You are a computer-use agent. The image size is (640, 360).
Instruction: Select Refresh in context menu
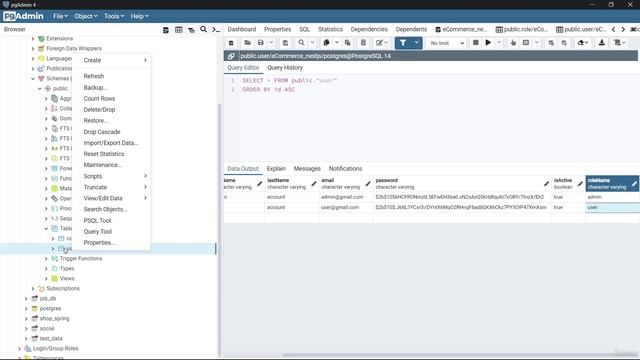[93, 76]
